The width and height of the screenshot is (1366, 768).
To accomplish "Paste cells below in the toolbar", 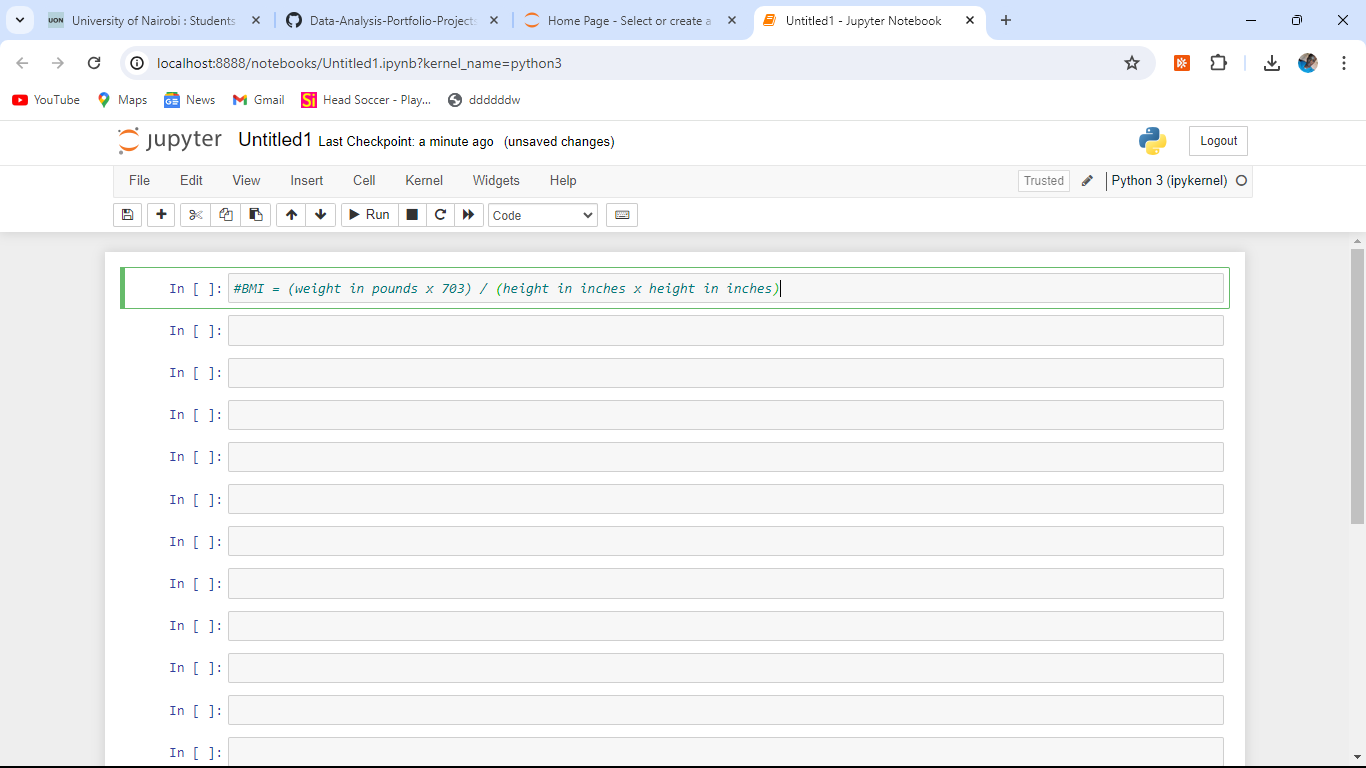I will point(256,215).
